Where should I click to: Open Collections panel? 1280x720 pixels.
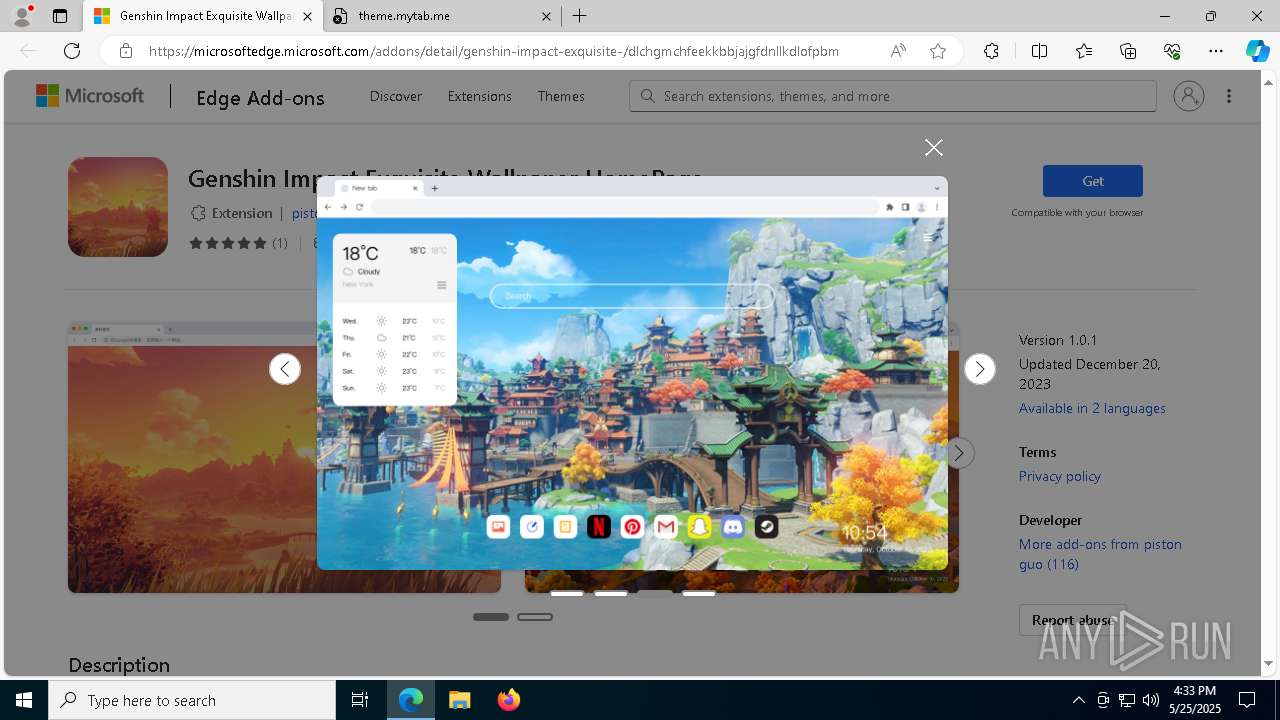[x=1128, y=51]
